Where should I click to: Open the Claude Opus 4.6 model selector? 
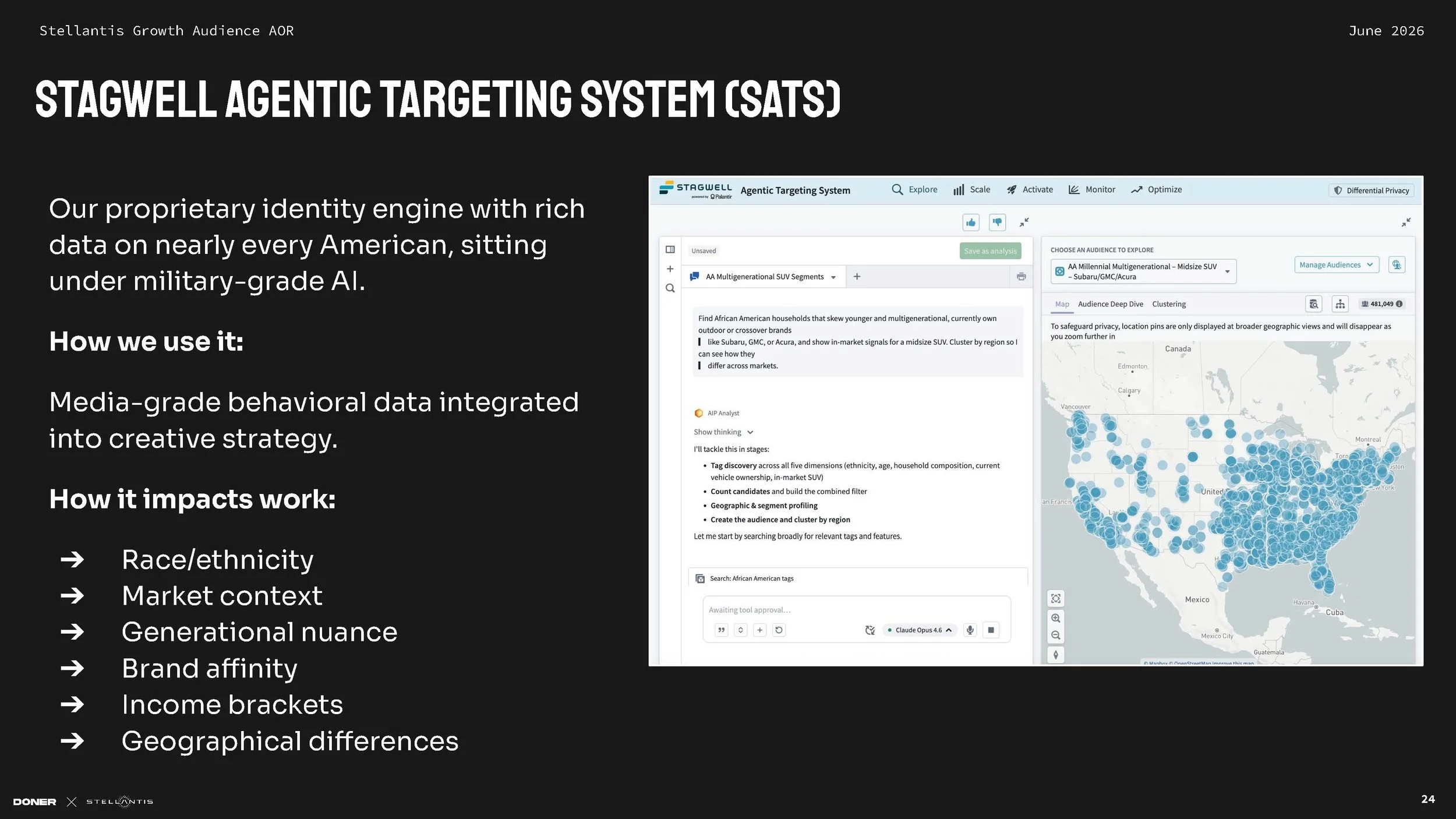920,630
